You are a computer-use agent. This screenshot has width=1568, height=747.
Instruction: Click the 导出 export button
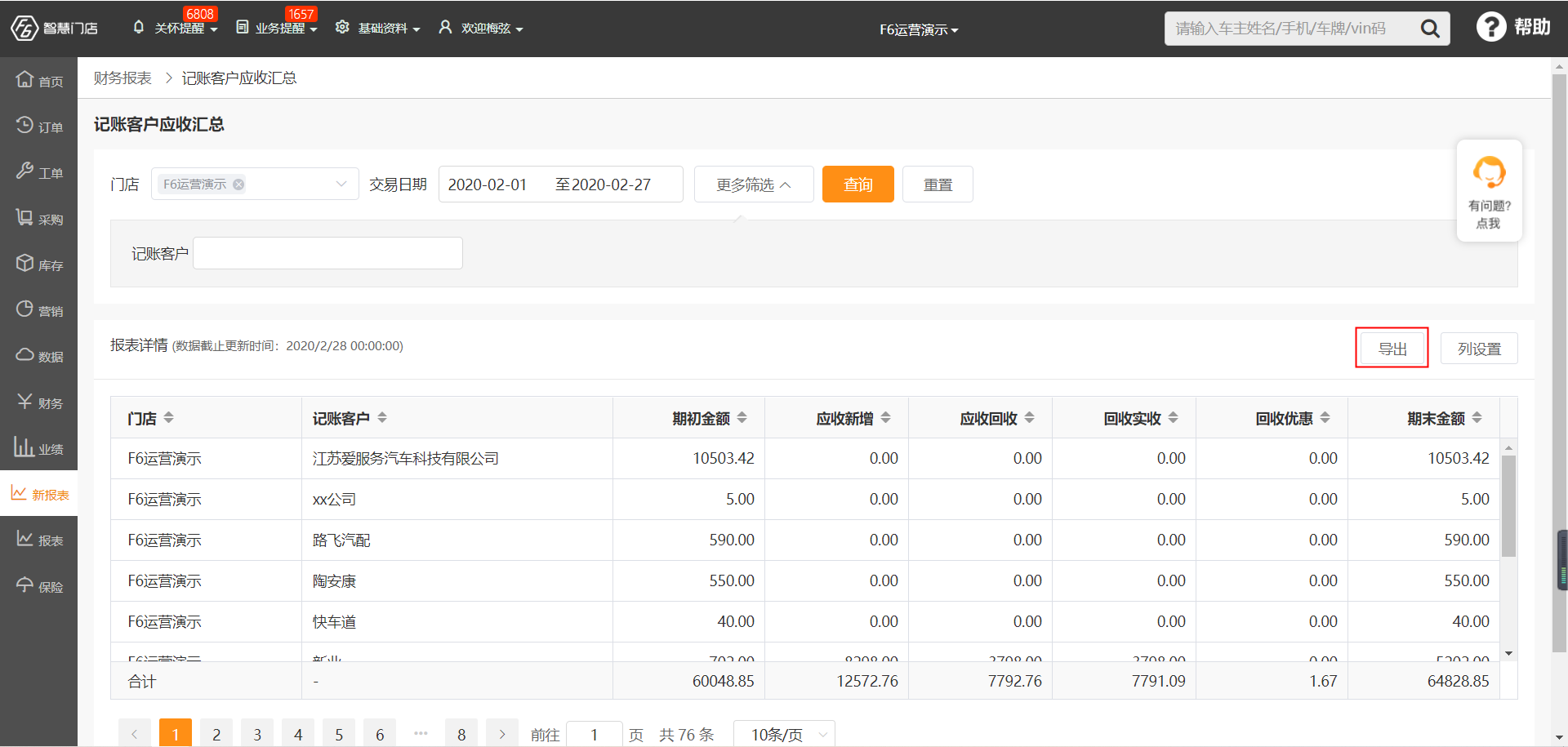1392,349
